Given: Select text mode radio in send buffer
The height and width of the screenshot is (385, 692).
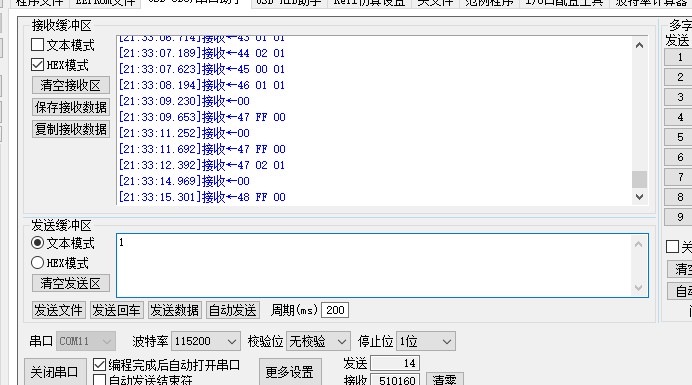Looking at the screenshot, I should [x=38, y=243].
